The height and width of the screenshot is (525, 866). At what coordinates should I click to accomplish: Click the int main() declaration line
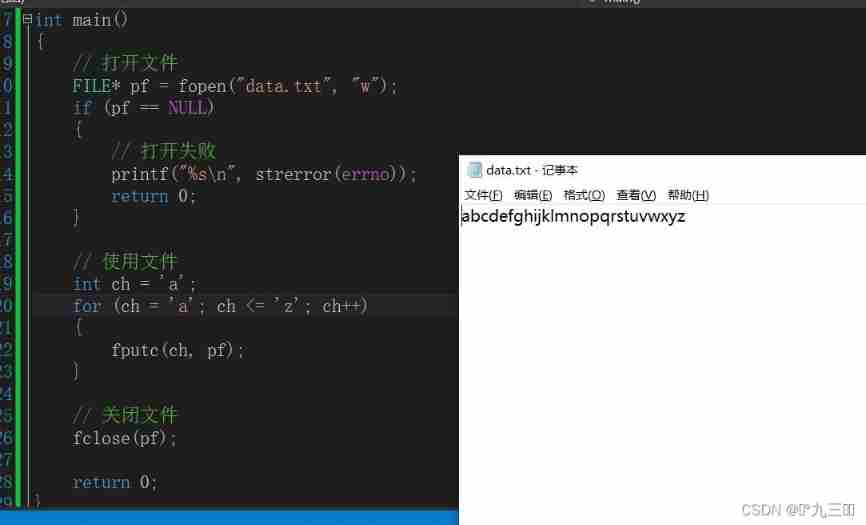[82, 20]
